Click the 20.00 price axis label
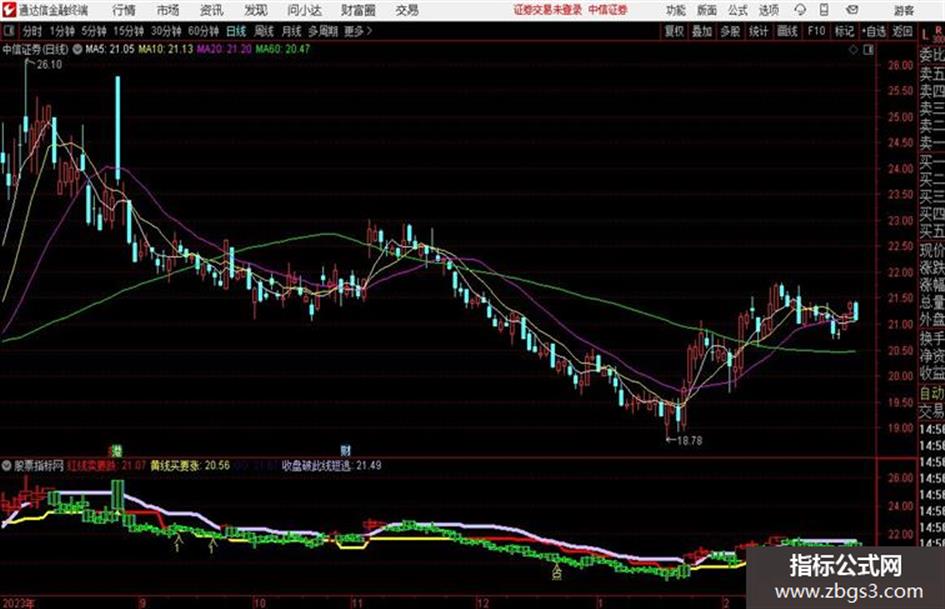This screenshot has width=945, height=609. (900, 376)
